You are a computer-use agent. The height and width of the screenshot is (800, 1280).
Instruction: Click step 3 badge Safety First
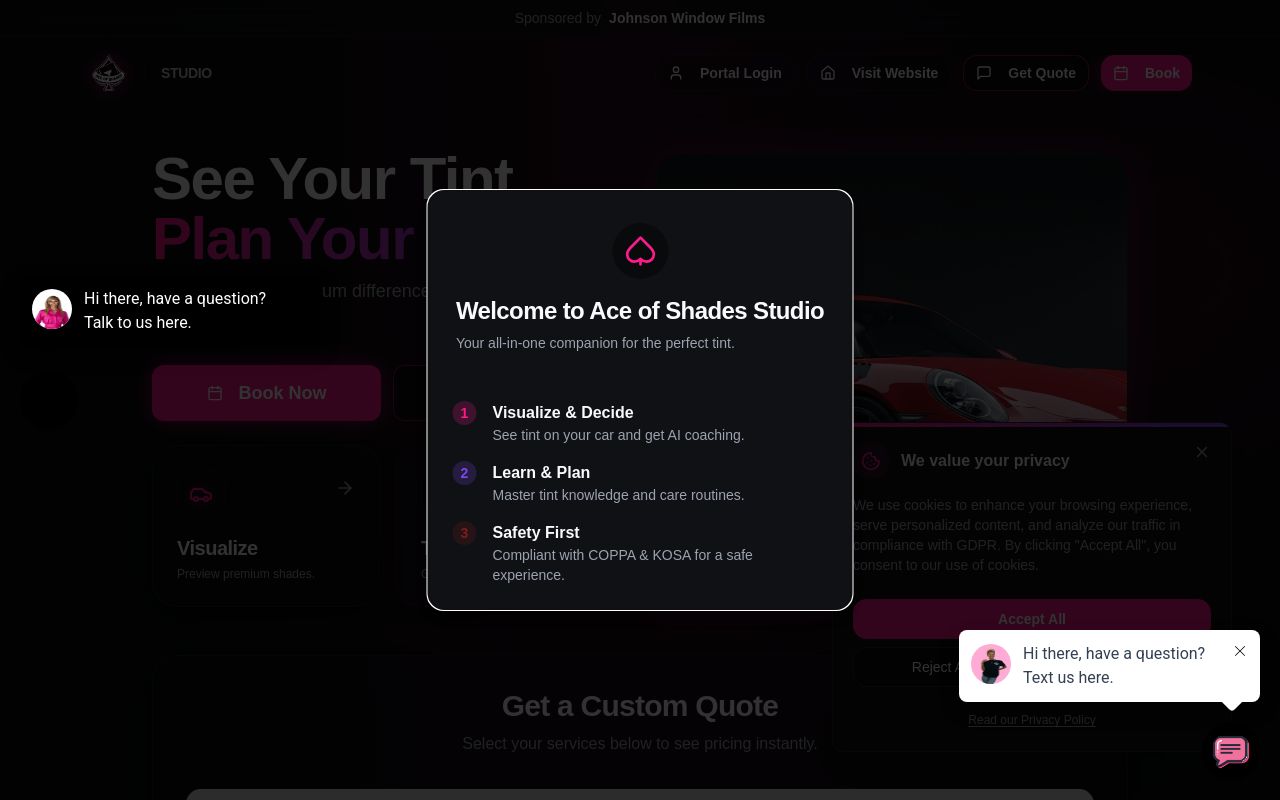[464, 533]
